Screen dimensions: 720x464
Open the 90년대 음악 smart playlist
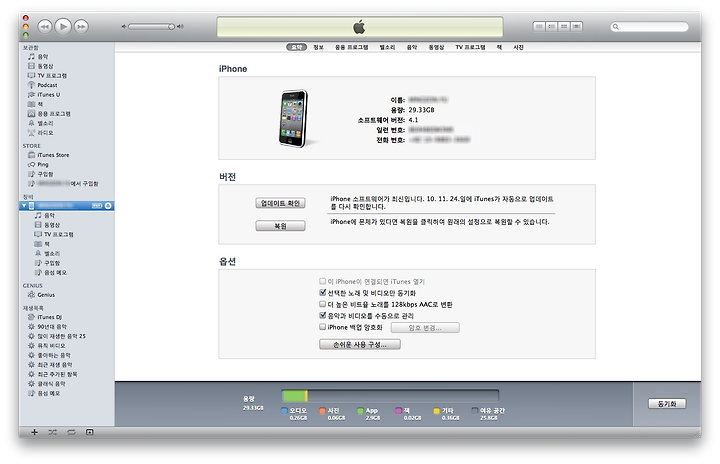[47, 327]
